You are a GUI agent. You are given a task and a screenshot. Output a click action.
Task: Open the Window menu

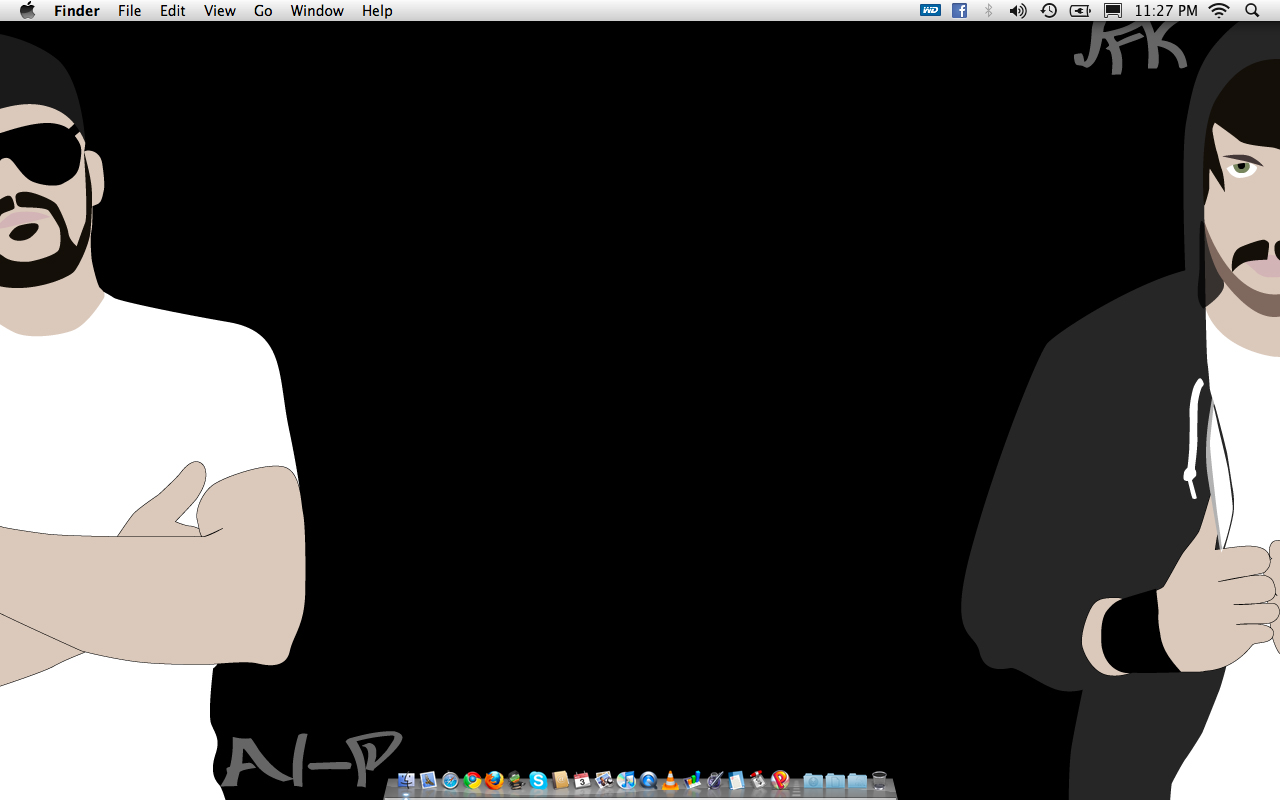pyautogui.click(x=317, y=11)
